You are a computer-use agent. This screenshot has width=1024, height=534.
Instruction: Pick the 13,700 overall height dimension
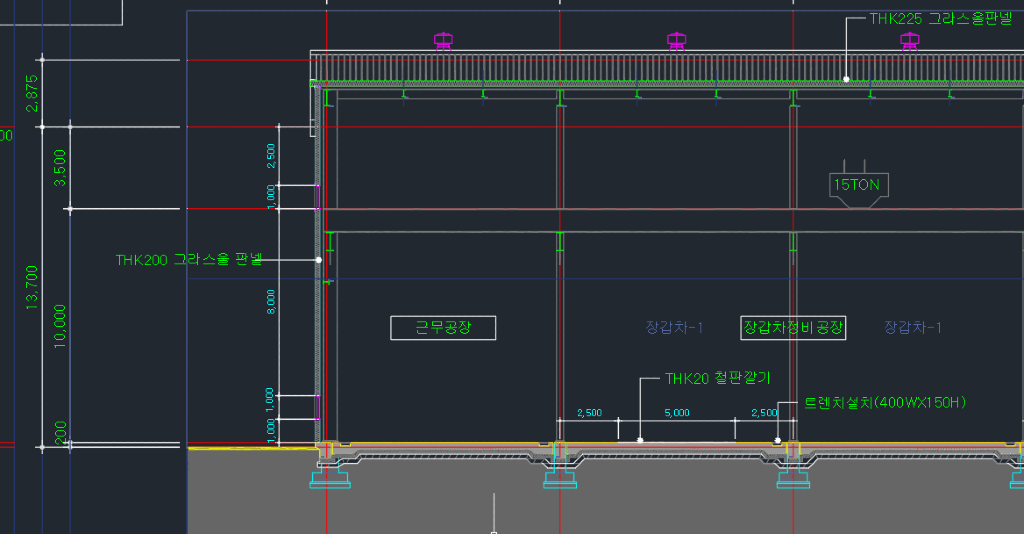tap(32, 286)
